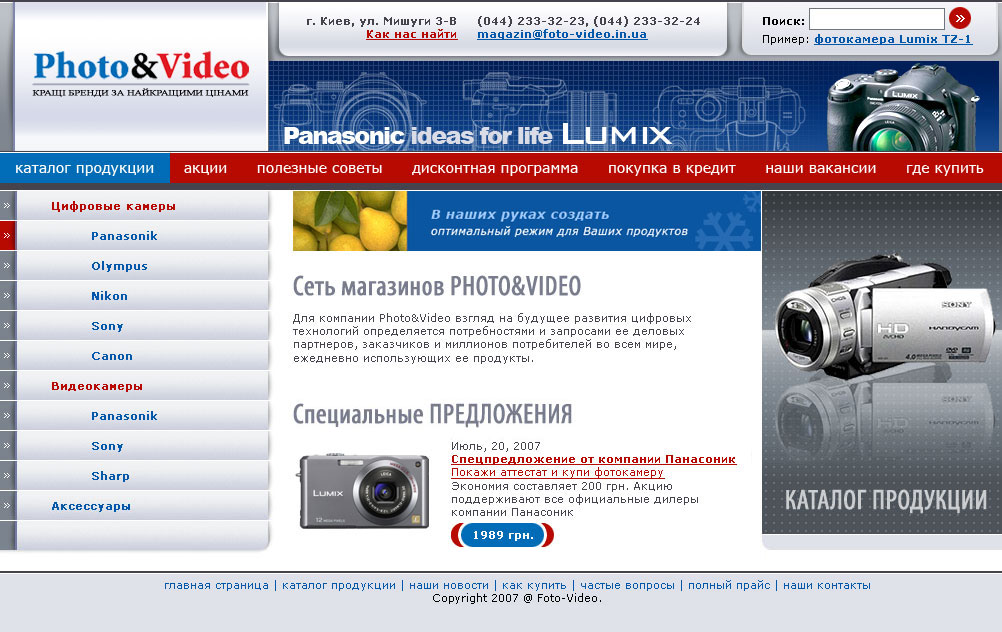Viewport: 1002px width, 632px height.
Task: Open the дисконтная программа menu item
Action: tap(494, 168)
